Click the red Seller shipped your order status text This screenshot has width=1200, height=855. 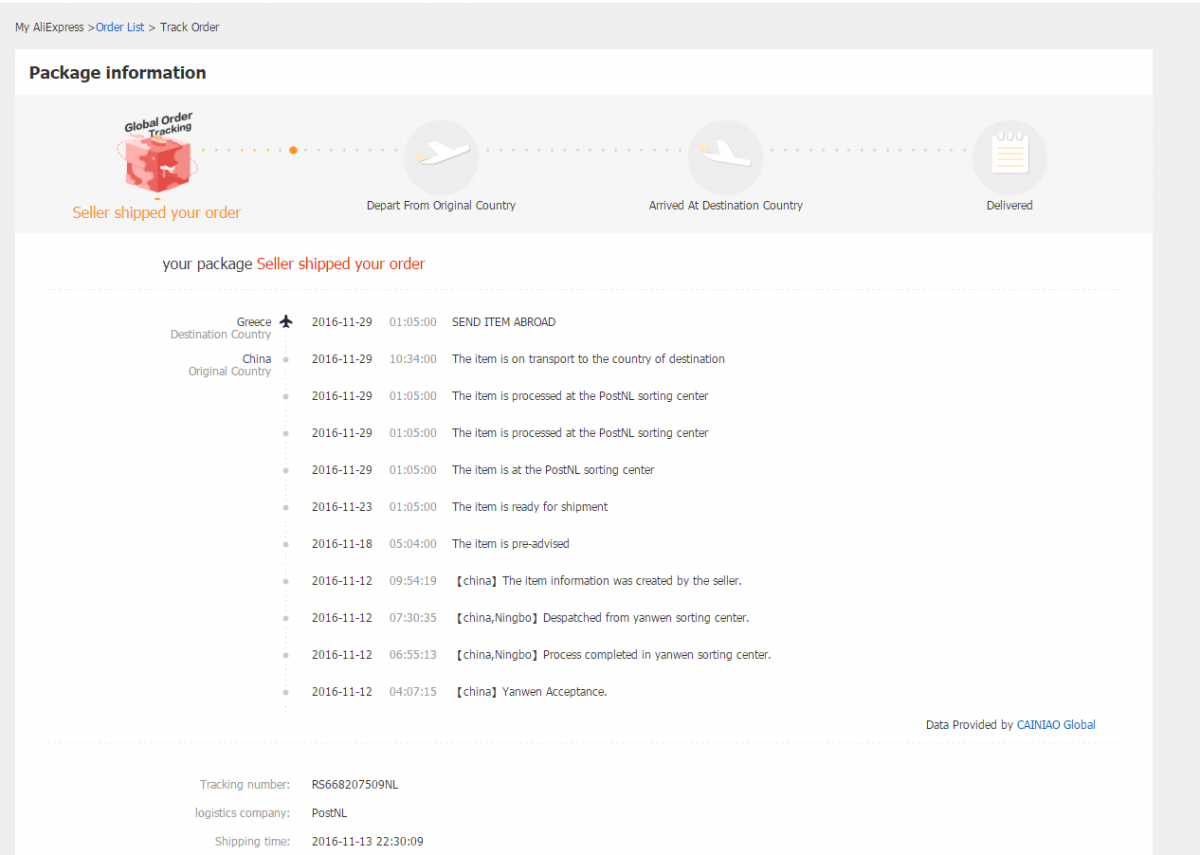(x=341, y=264)
